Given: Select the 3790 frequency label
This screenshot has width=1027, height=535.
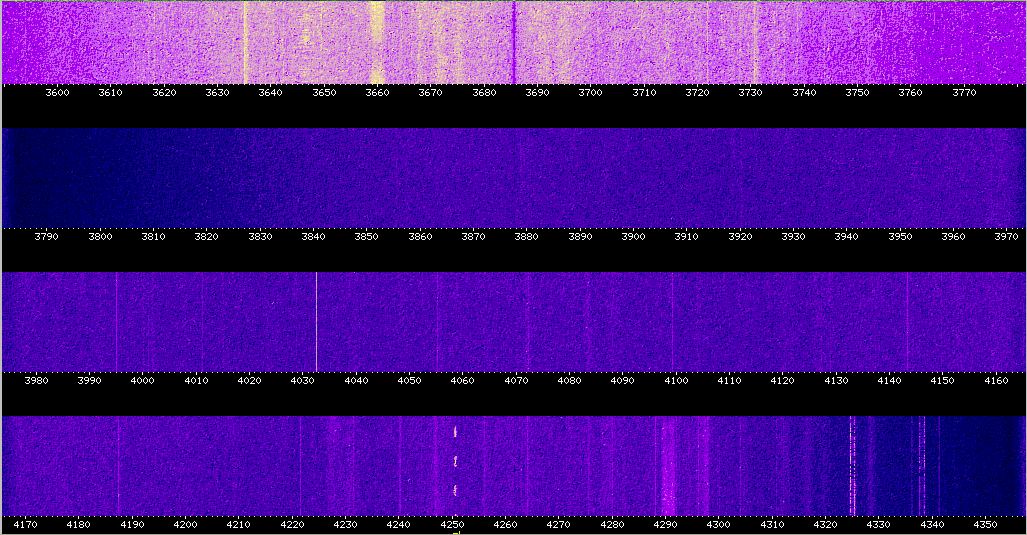Looking at the screenshot, I should (47, 237).
